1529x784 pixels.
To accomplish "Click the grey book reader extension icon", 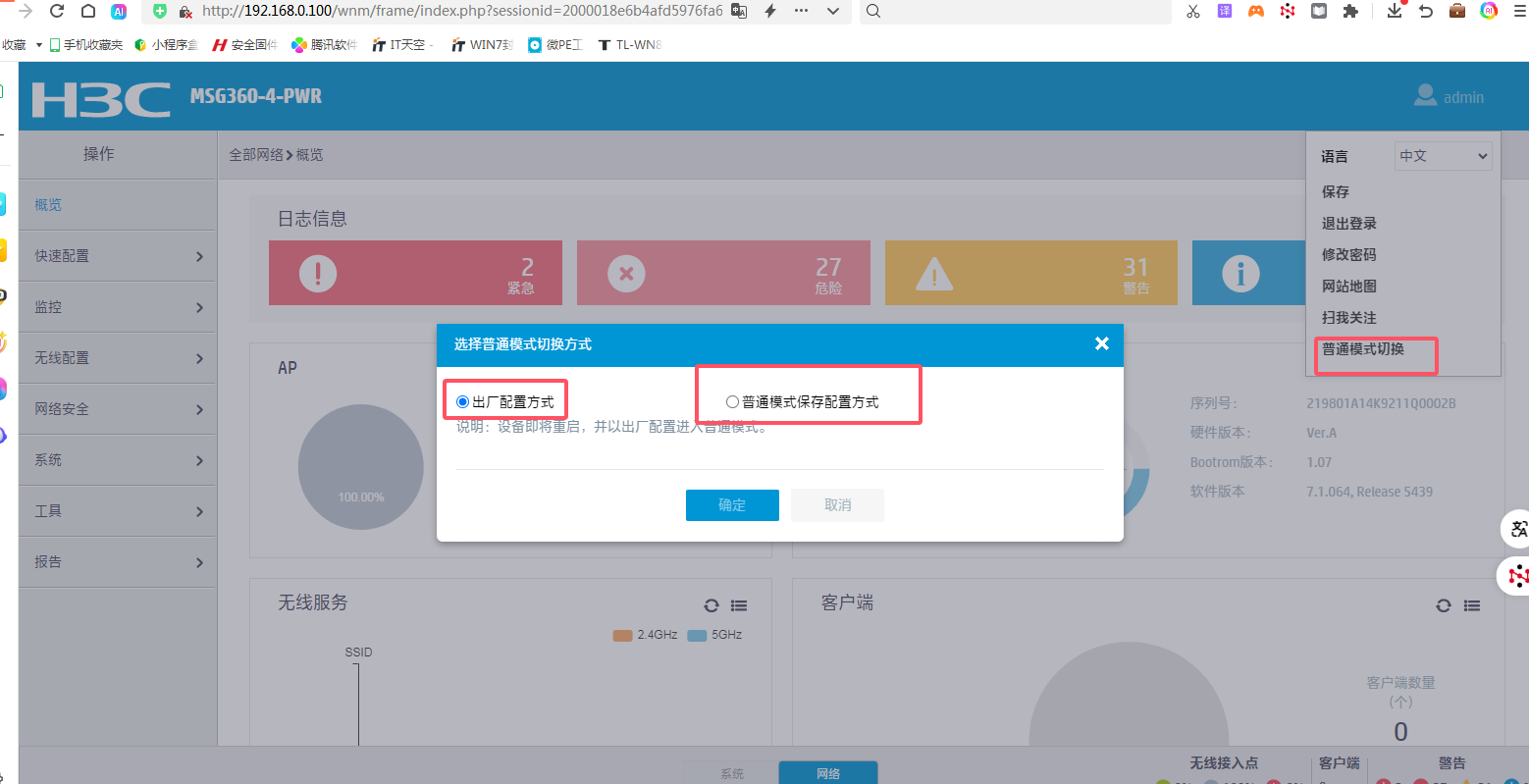I will 1320,12.
